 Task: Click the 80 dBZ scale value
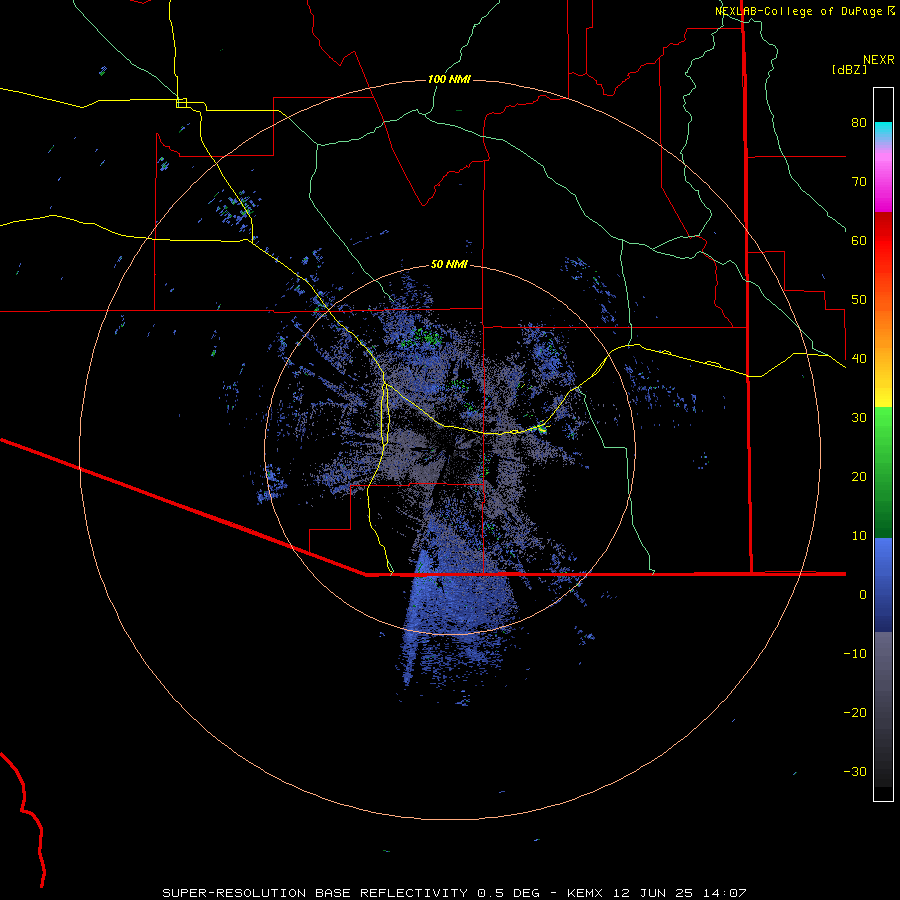pos(859,123)
